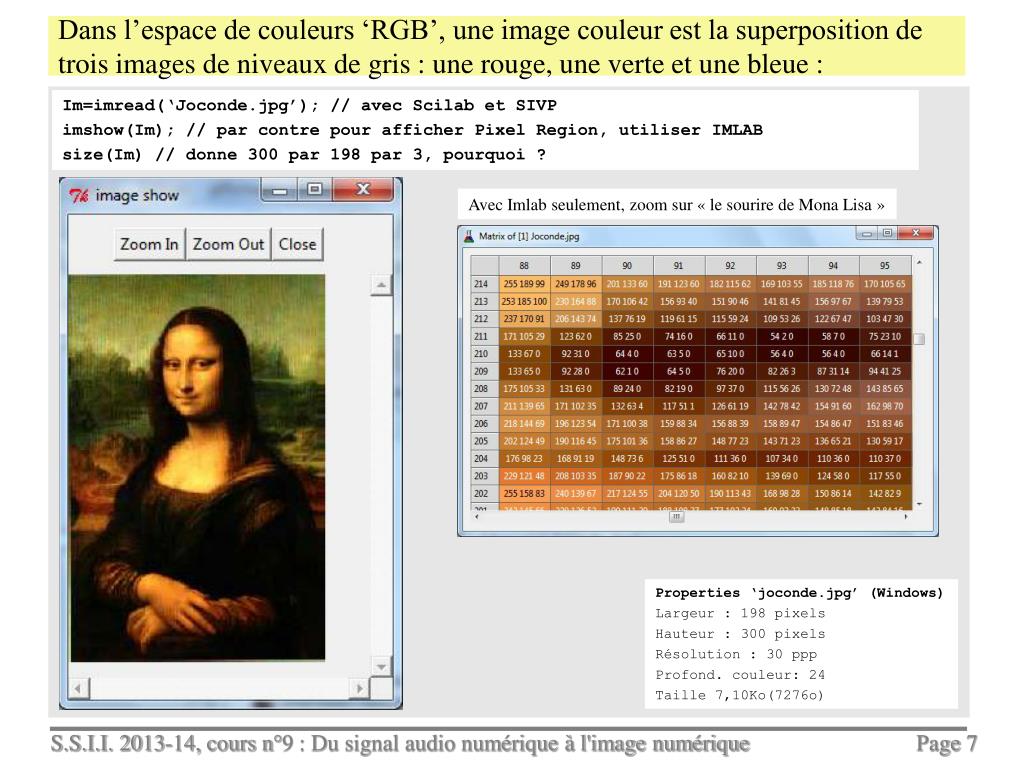Click the cell '253 185 100'
This screenshot has height=768, width=1024.
(524, 302)
